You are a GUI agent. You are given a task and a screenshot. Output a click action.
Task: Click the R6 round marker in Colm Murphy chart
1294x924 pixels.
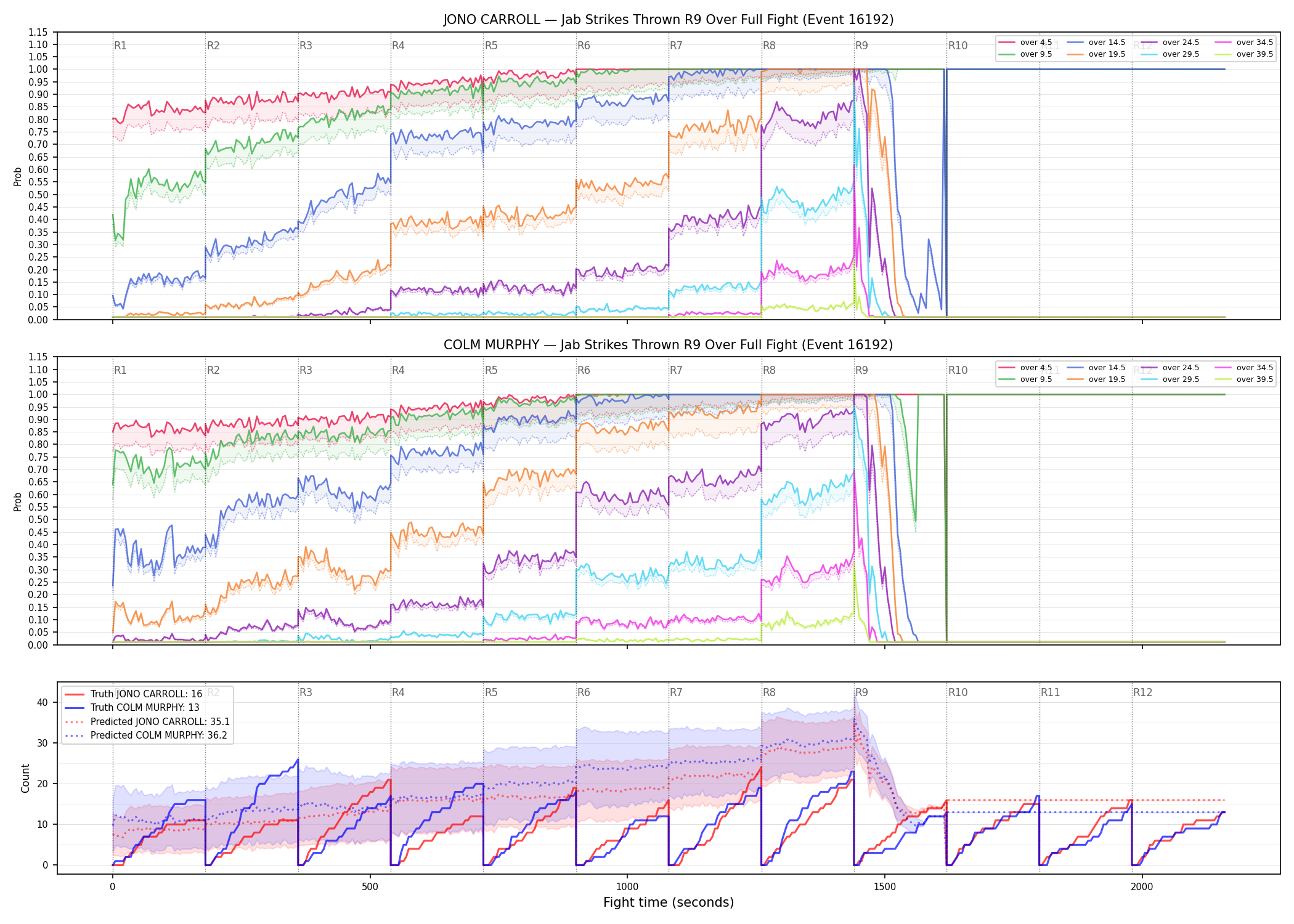click(584, 370)
